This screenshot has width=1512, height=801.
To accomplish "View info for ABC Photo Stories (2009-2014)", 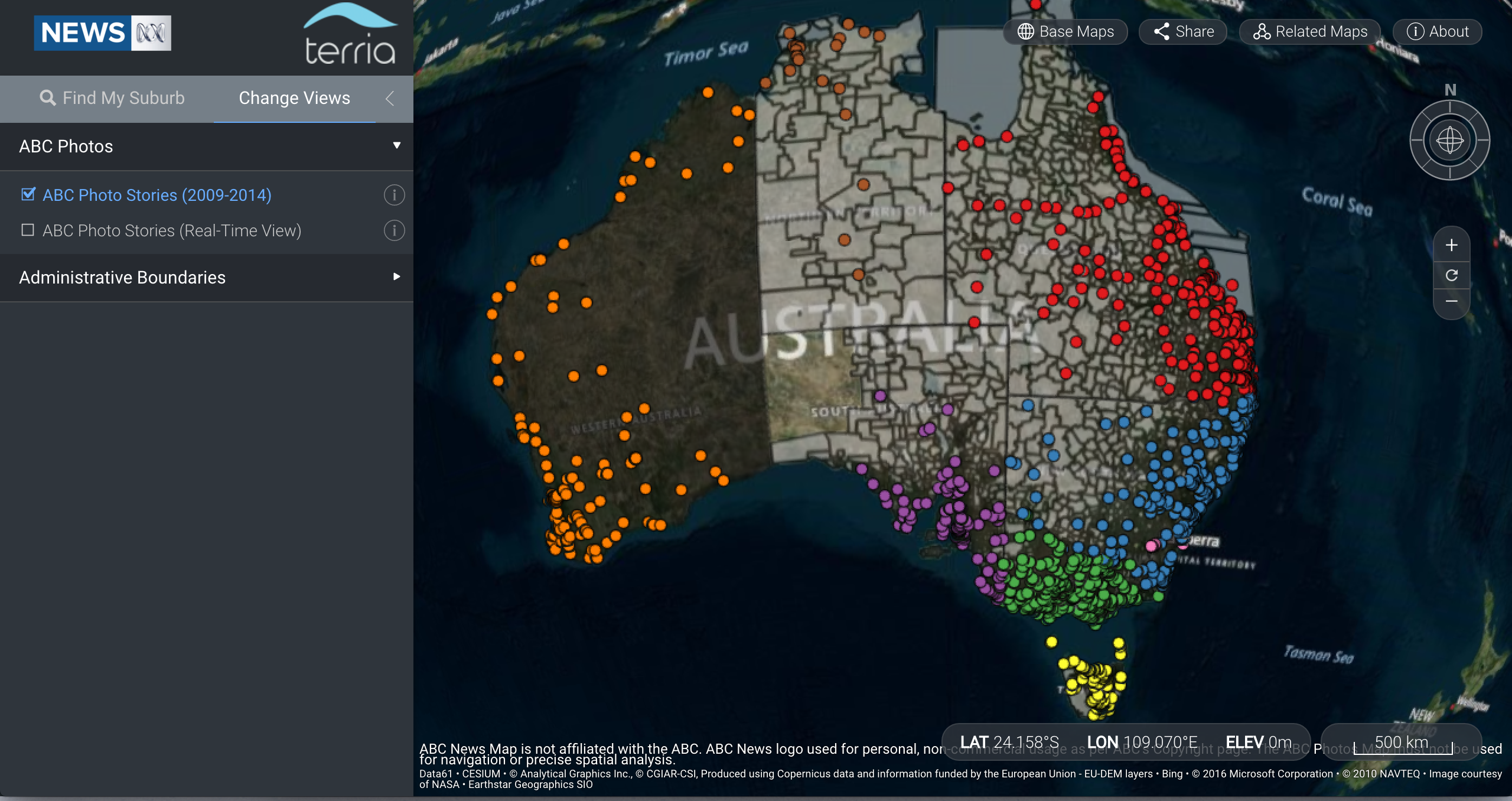I will (x=394, y=194).
